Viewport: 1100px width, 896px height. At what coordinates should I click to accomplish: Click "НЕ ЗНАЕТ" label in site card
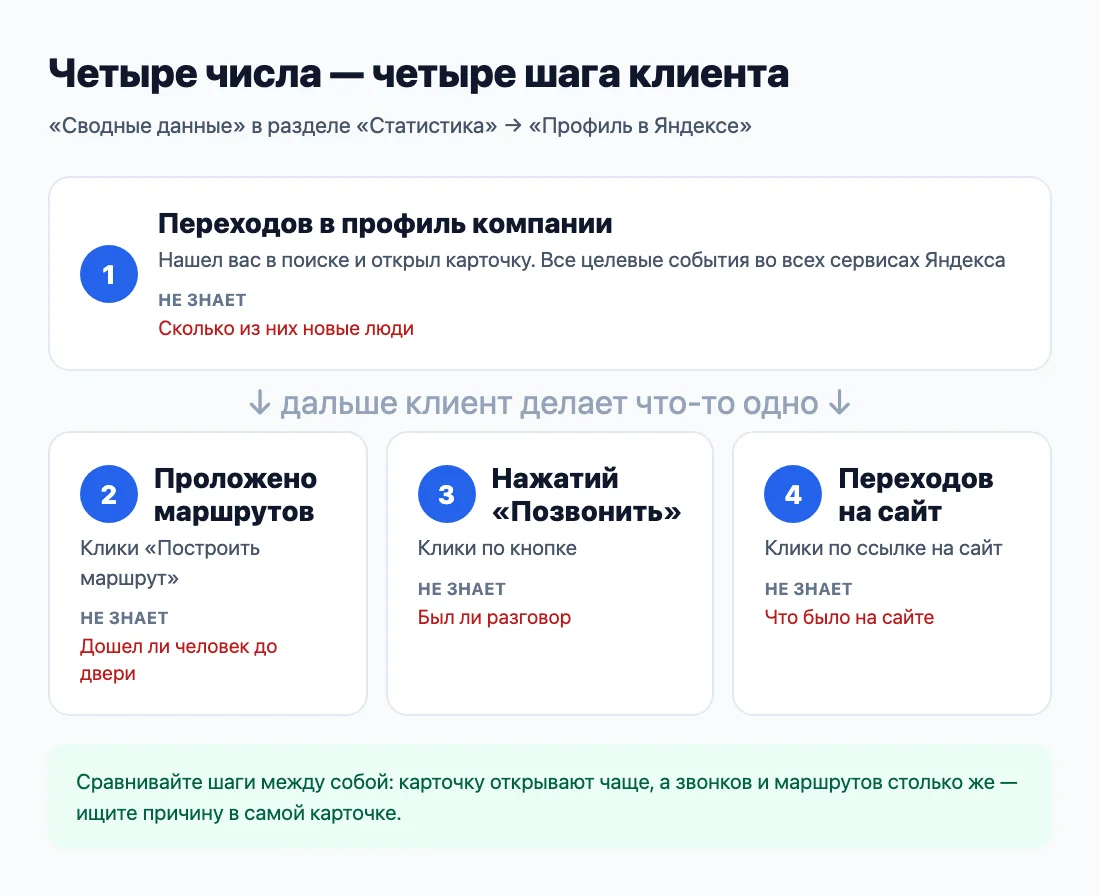808,589
